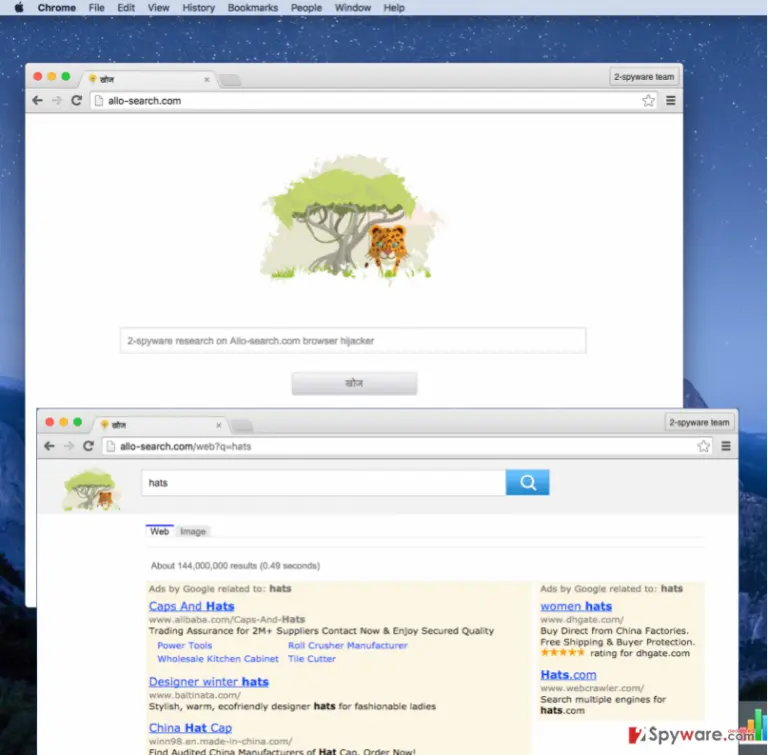This screenshot has height=755, width=768.
Task: Open the Tile Cutter sublink
Action: pos(312,658)
